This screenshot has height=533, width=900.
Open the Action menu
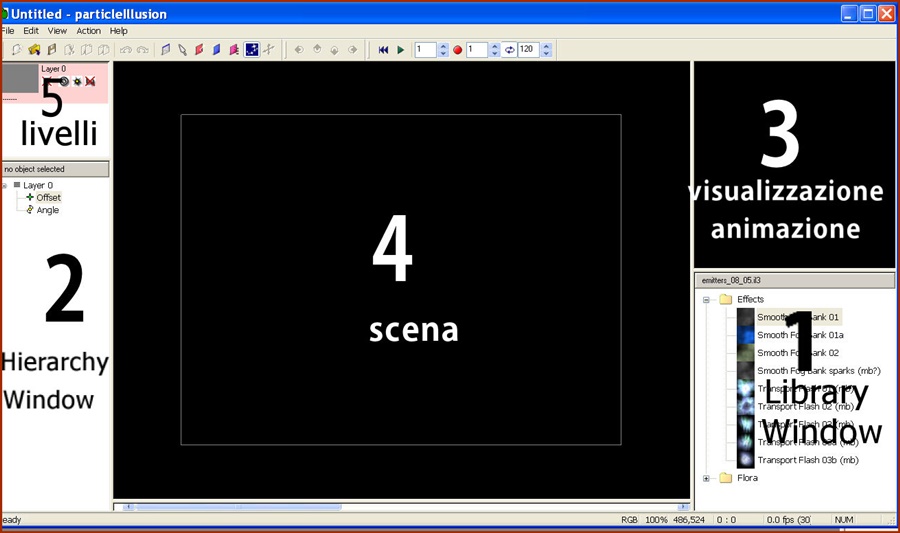pyautogui.click(x=88, y=31)
